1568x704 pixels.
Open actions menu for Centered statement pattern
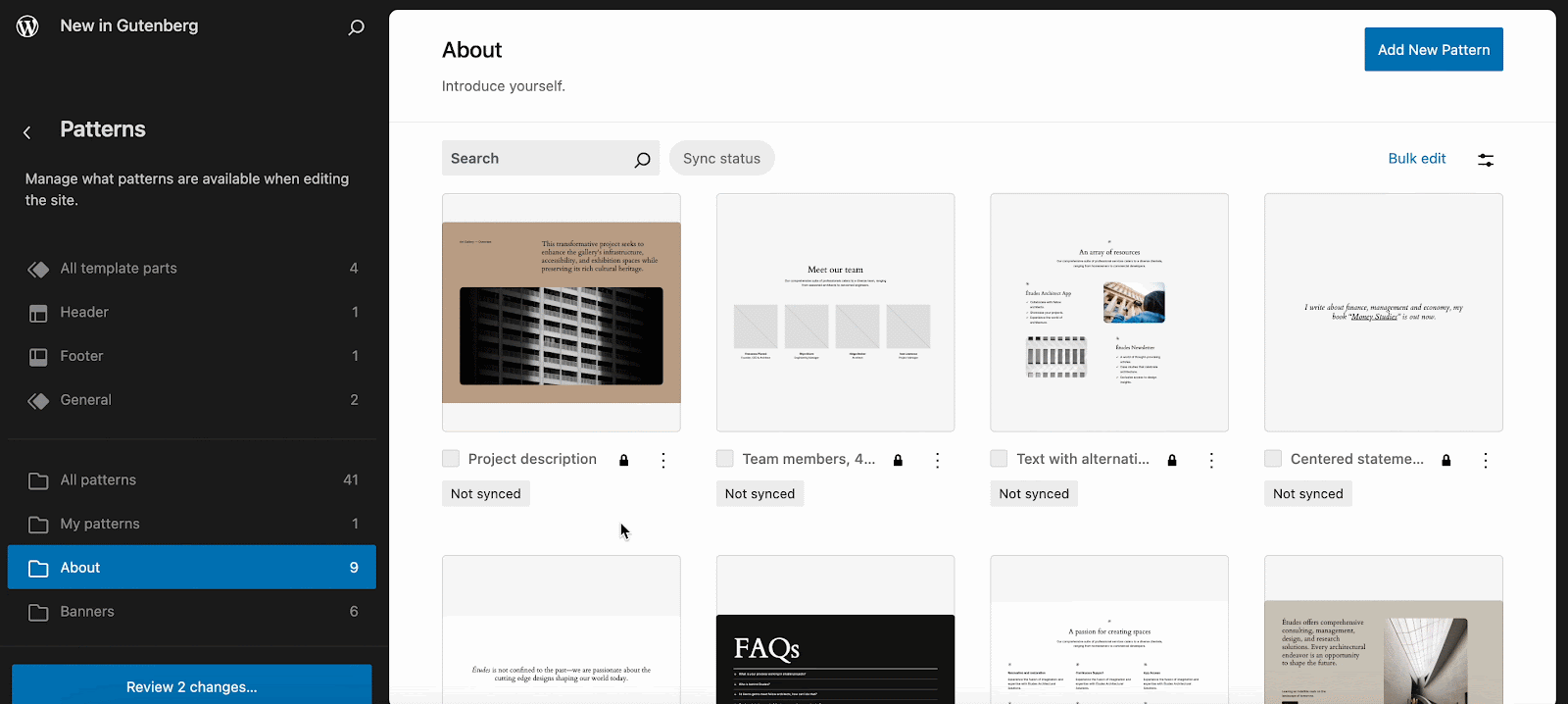1486,460
